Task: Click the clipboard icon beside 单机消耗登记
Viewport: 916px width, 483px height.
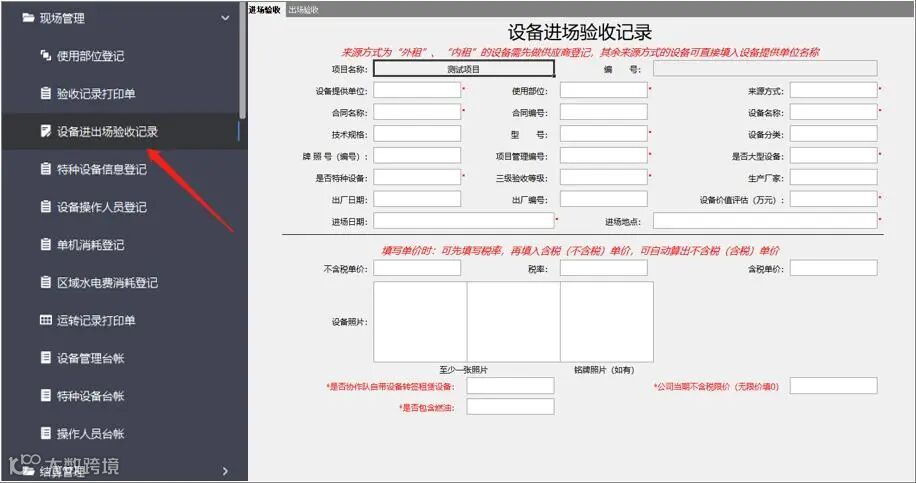Action: (x=46, y=245)
